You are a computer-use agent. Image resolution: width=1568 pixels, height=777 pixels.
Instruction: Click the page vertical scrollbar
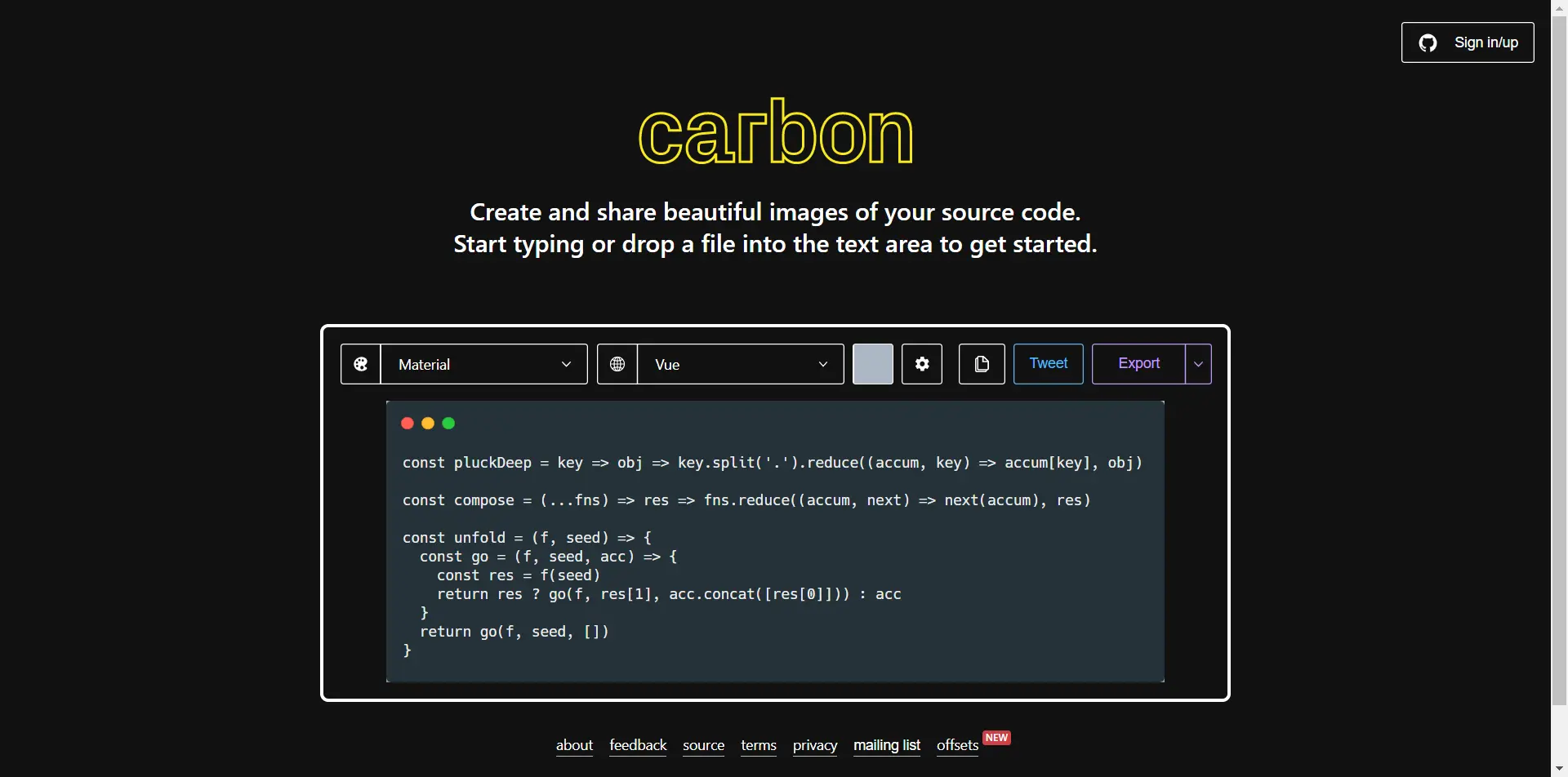tap(1559, 359)
